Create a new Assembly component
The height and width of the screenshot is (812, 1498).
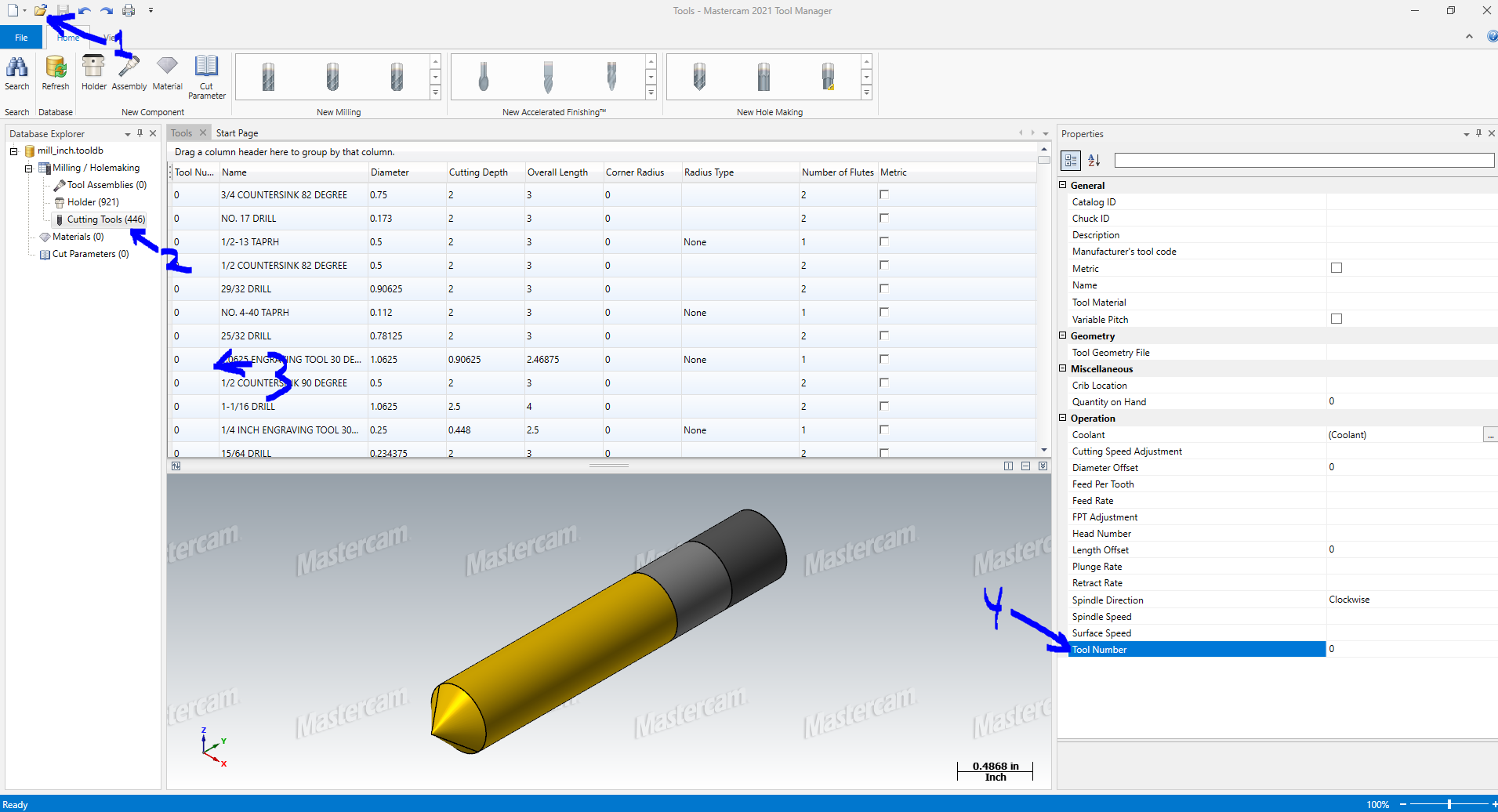pyautogui.click(x=129, y=73)
